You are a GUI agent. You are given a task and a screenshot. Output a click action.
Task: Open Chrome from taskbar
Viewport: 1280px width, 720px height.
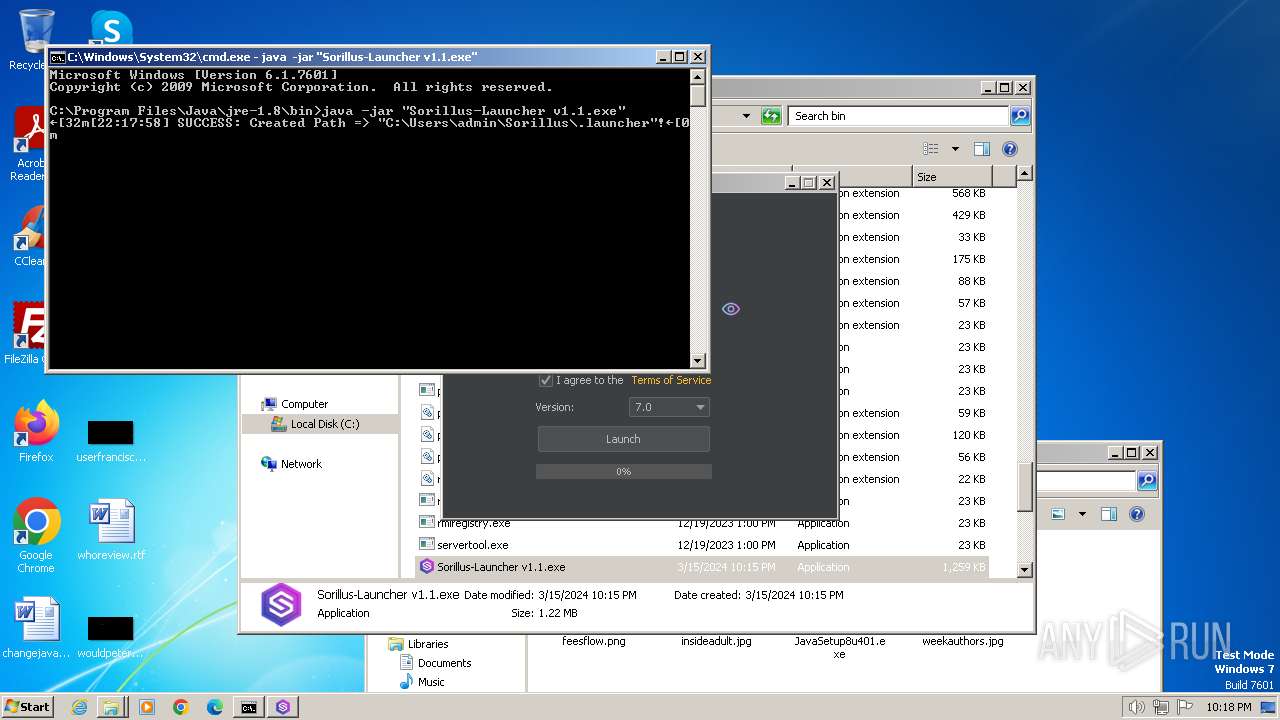pyautogui.click(x=180, y=707)
